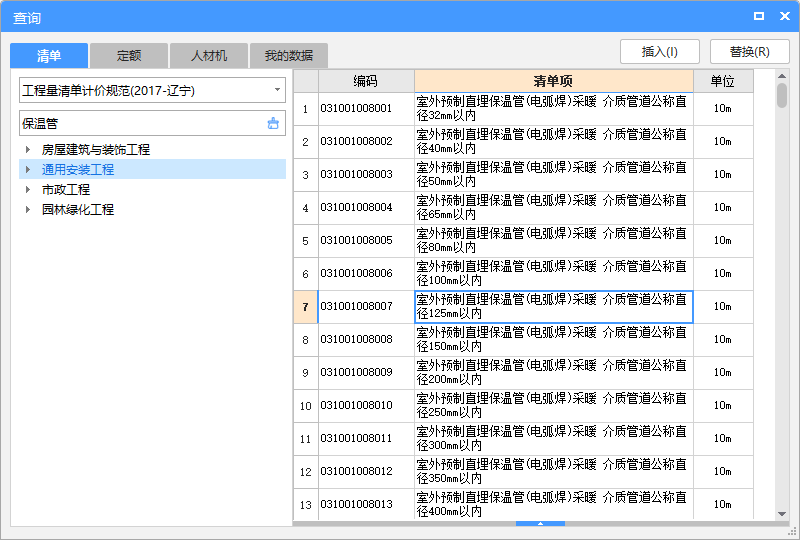Select the 径32mm以内 item description
This screenshot has width=800, height=540.
(x=554, y=108)
